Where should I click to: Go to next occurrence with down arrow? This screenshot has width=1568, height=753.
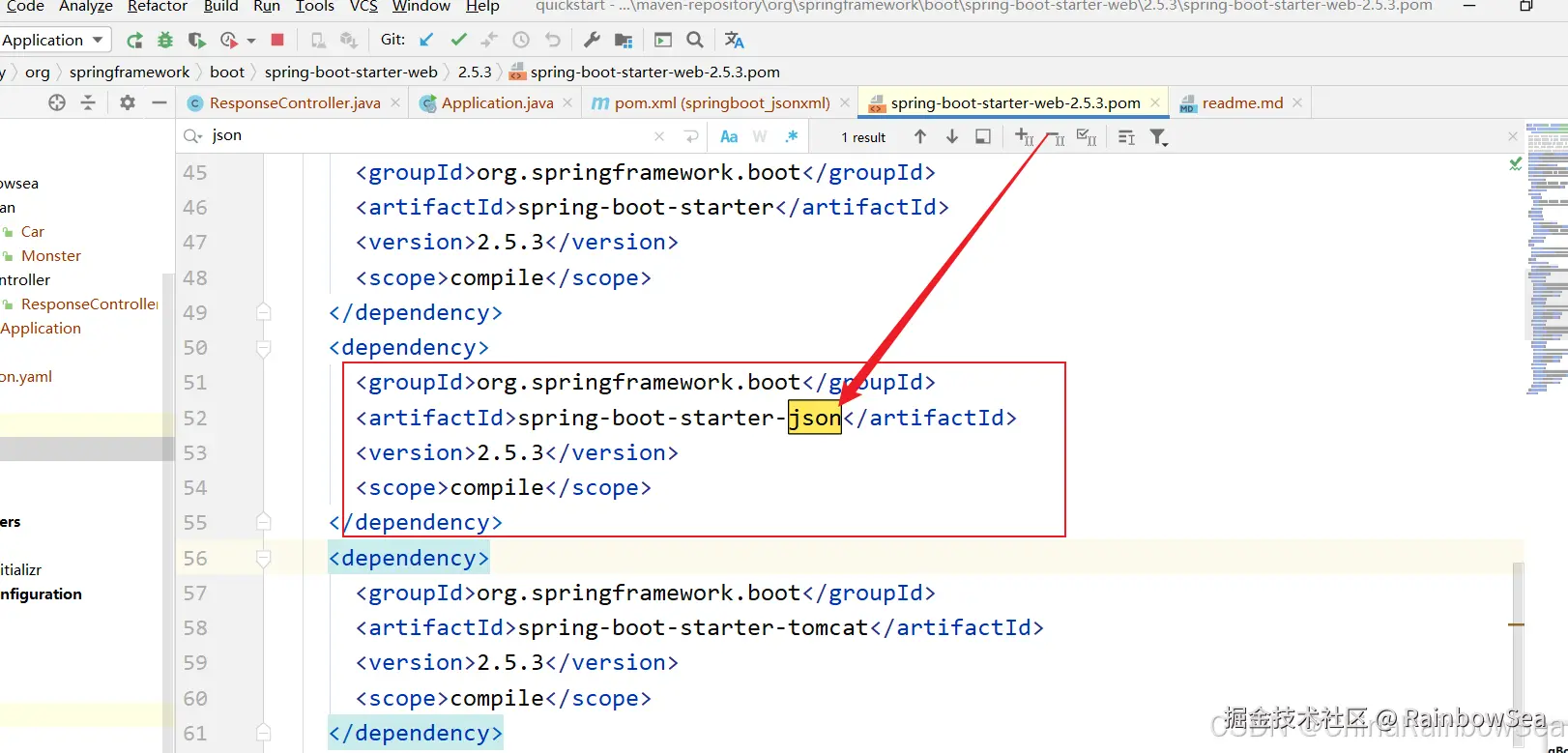click(x=952, y=137)
